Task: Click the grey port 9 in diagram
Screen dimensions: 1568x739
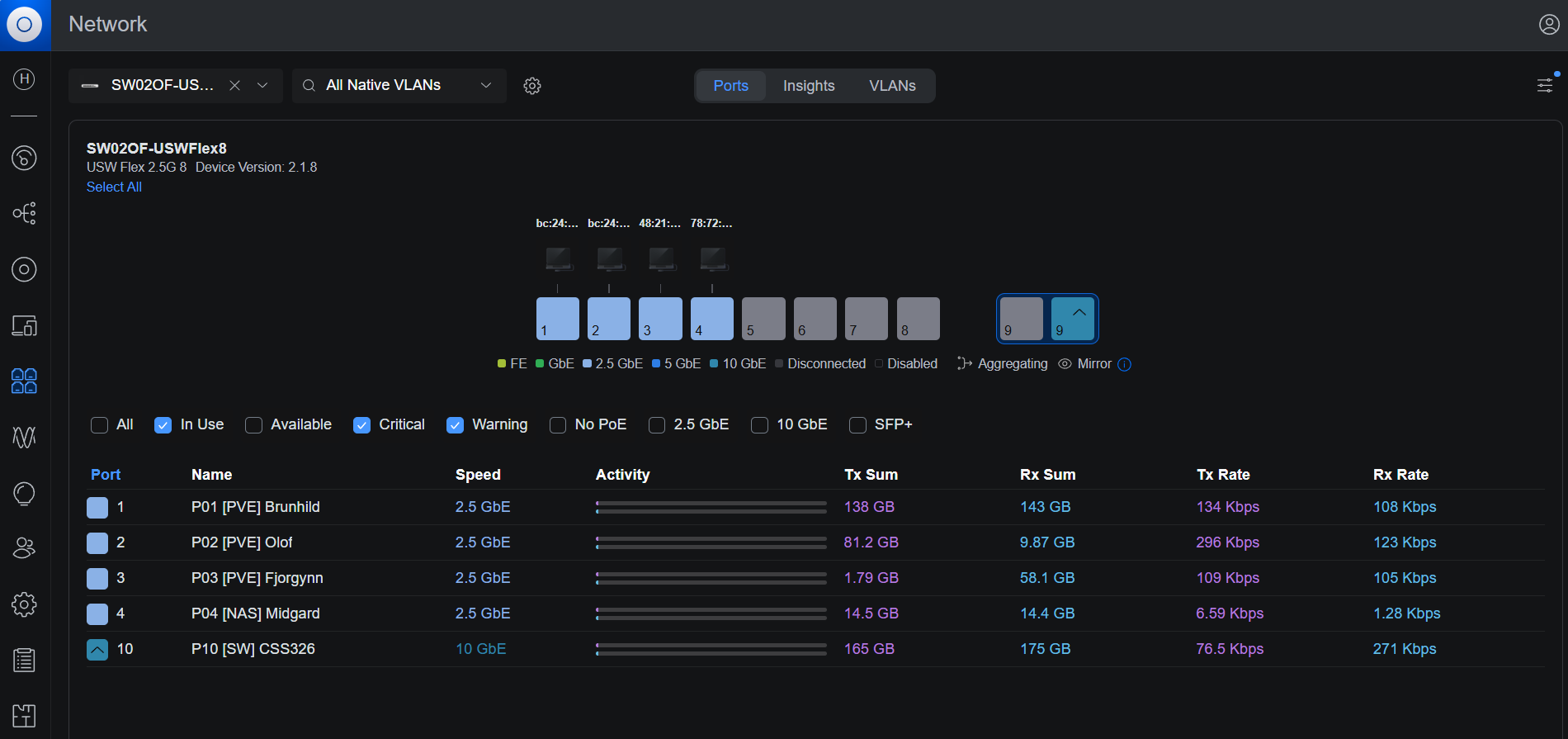Action: pos(1022,319)
